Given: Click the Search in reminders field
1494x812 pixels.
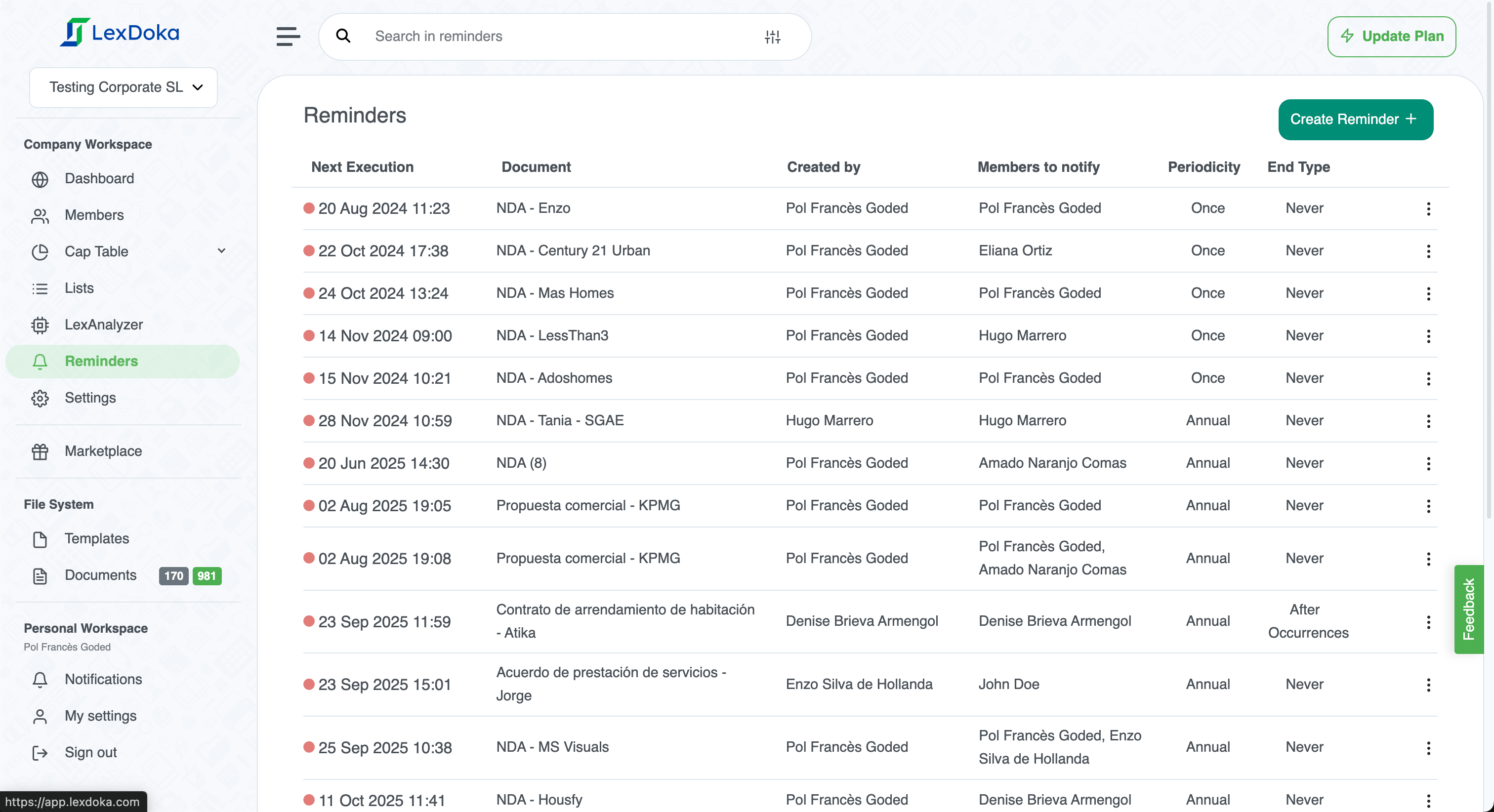Looking at the screenshot, I should tap(557, 37).
